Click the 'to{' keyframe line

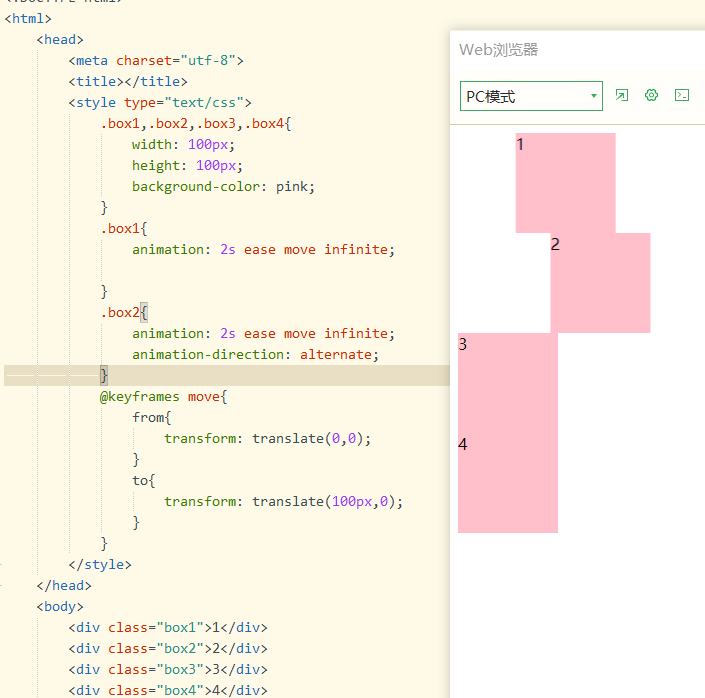(143, 480)
